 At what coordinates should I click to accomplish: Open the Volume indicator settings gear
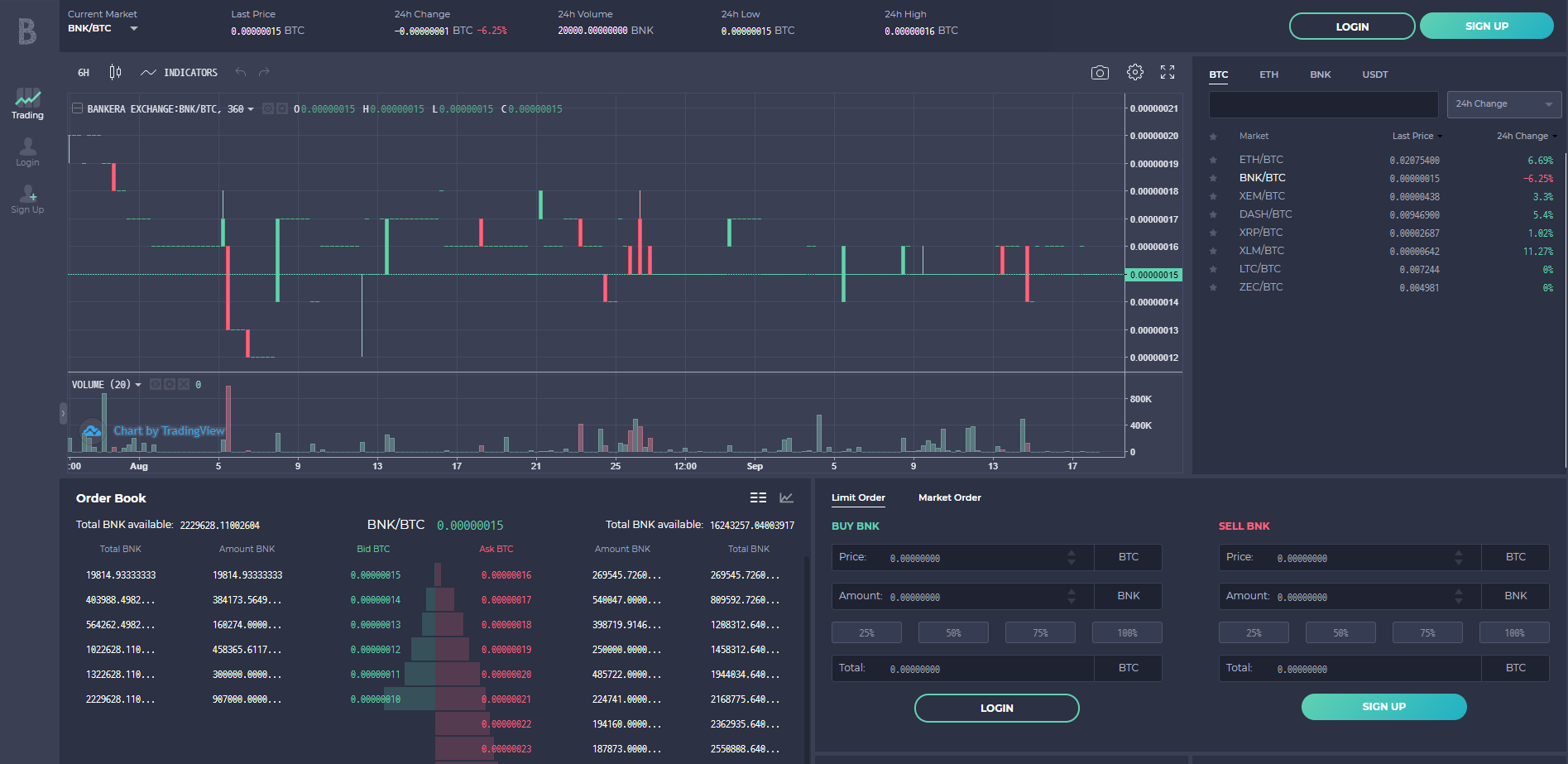(170, 384)
